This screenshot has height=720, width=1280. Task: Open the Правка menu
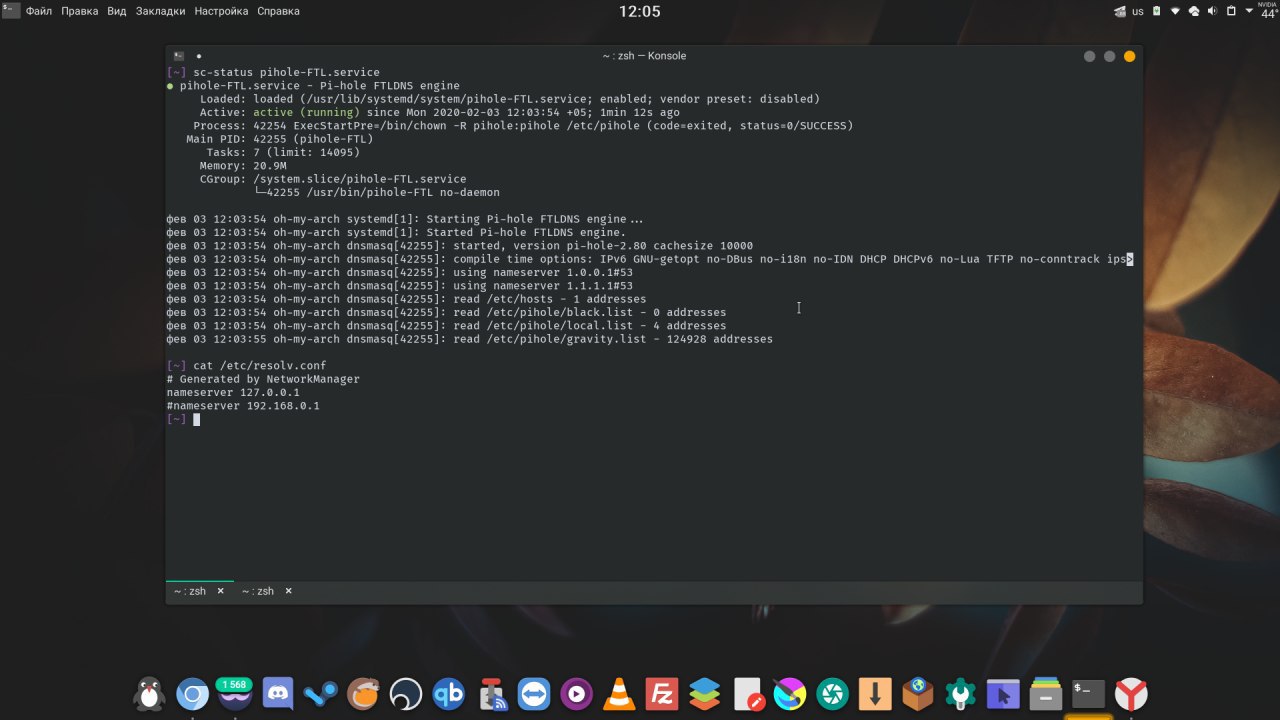tap(79, 11)
